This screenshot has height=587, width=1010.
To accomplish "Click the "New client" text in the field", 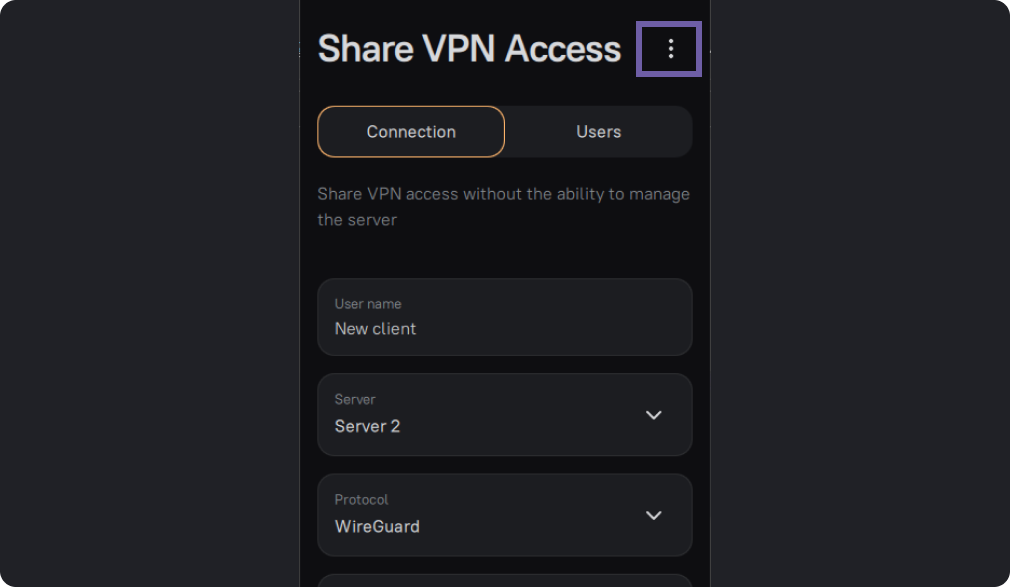I will click(x=375, y=328).
